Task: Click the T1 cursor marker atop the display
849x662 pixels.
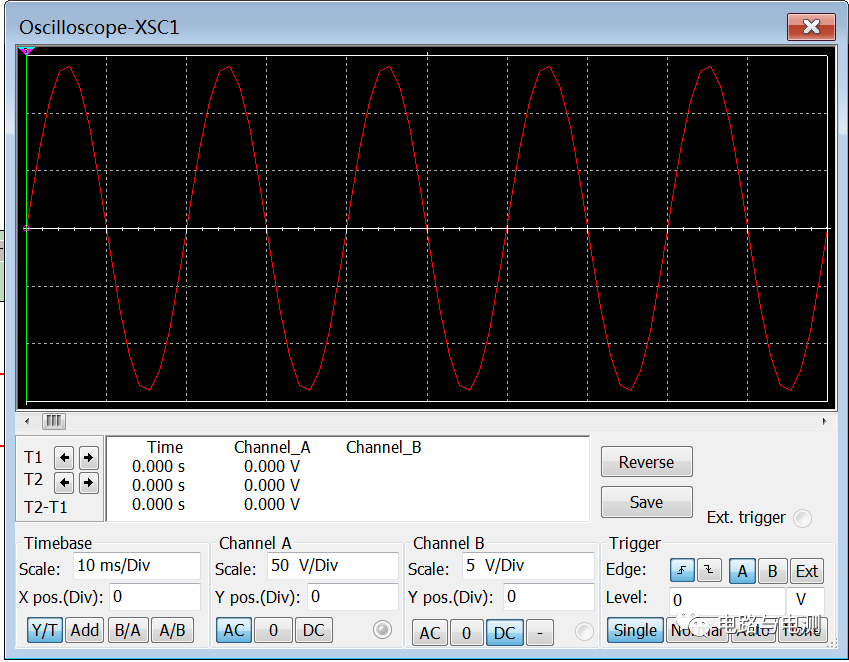Action: coord(26,51)
